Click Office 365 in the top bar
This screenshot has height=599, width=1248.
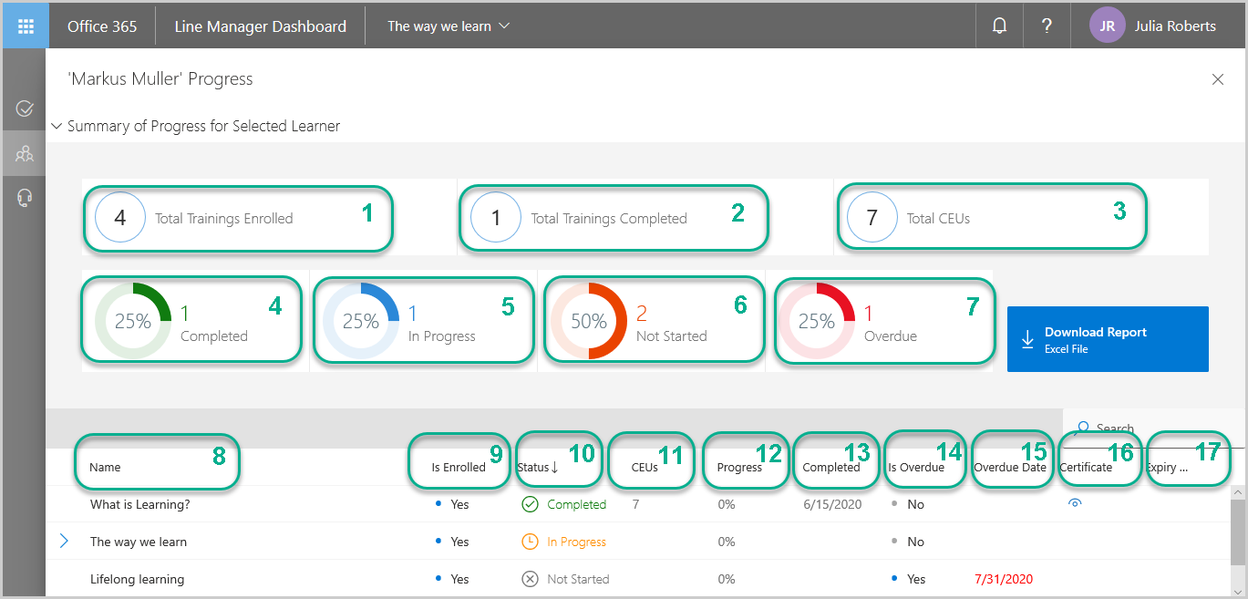tap(101, 25)
